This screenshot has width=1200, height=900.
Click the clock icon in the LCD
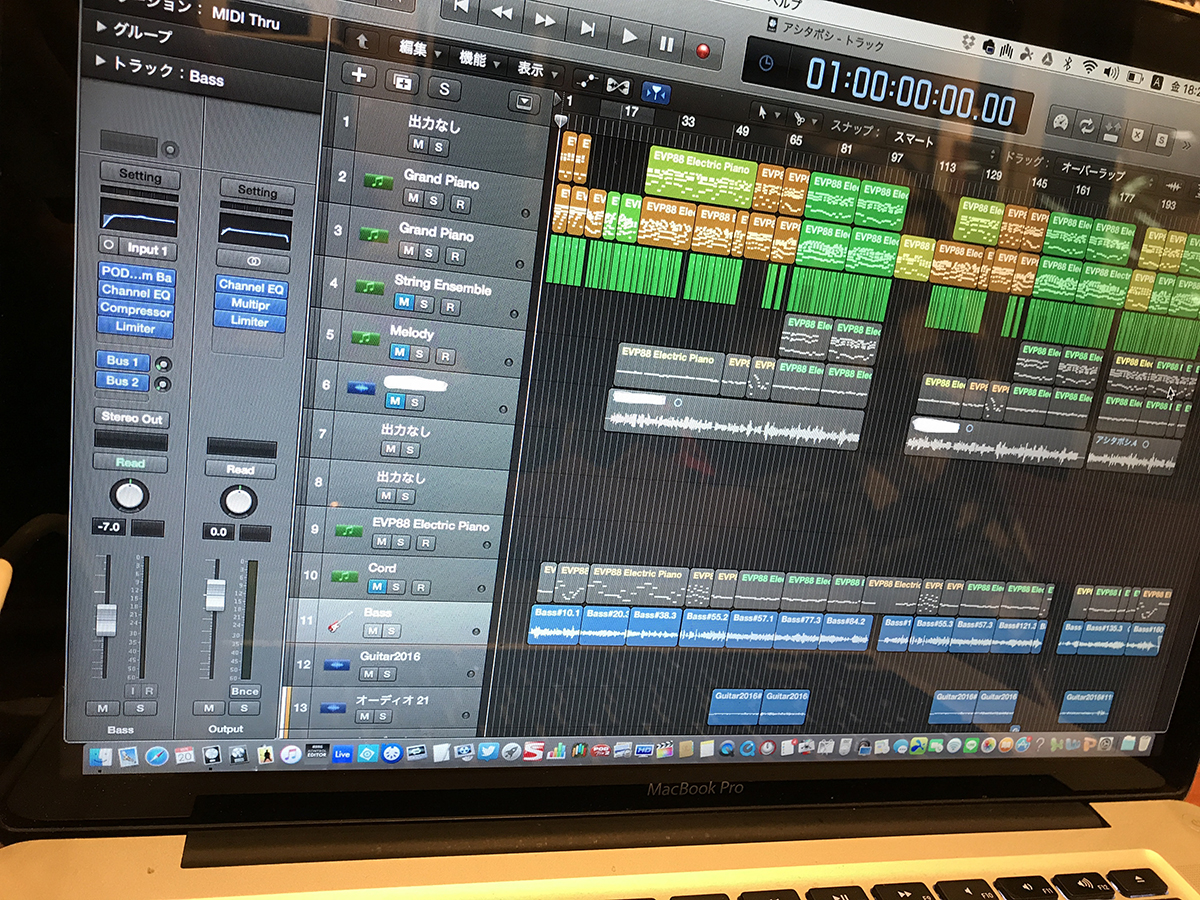(768, 63)
